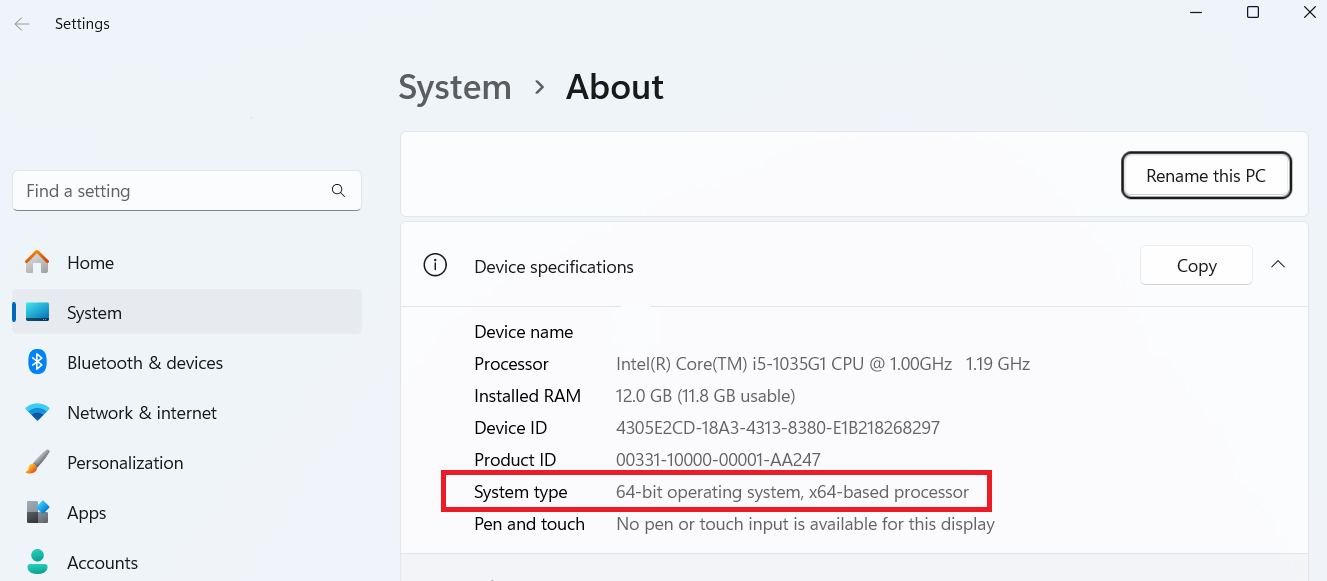The width and height of the screenshot is (1327, 581).
Task: Click the Network & internet Wi-Fi icon
Action: (37, 412)
